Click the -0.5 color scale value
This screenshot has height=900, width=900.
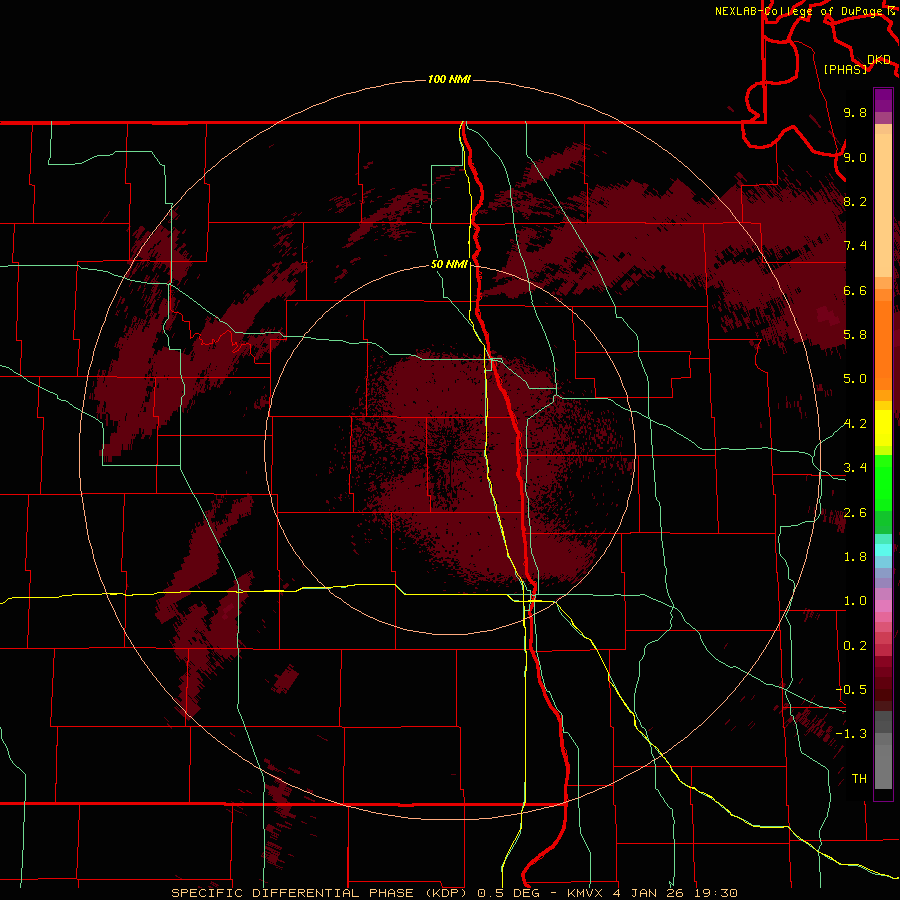852,690
